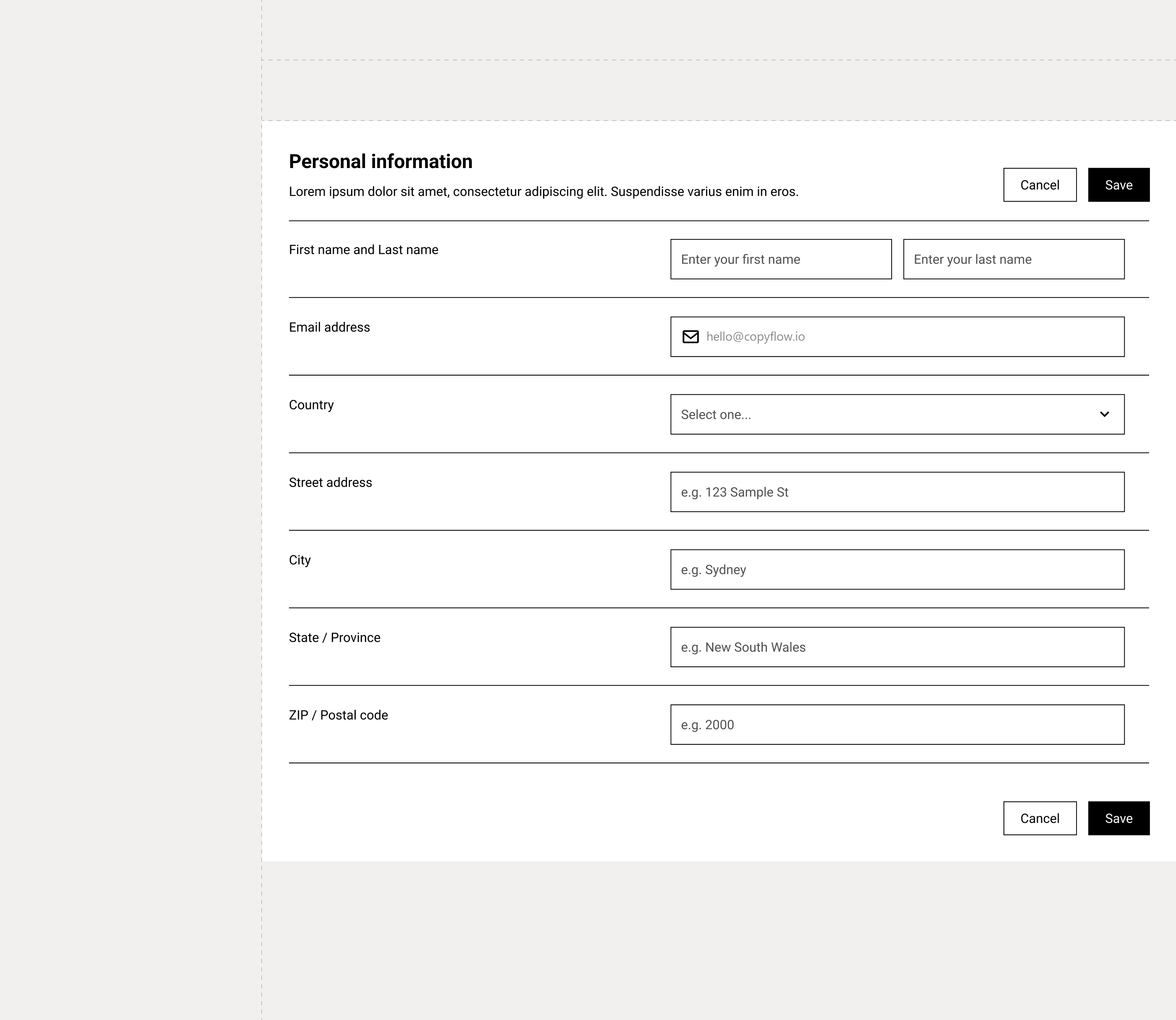This screenshot has width=1176, height=1020.
Task: Click the 'First name and Last name' label
Action: tap(364, 250)
